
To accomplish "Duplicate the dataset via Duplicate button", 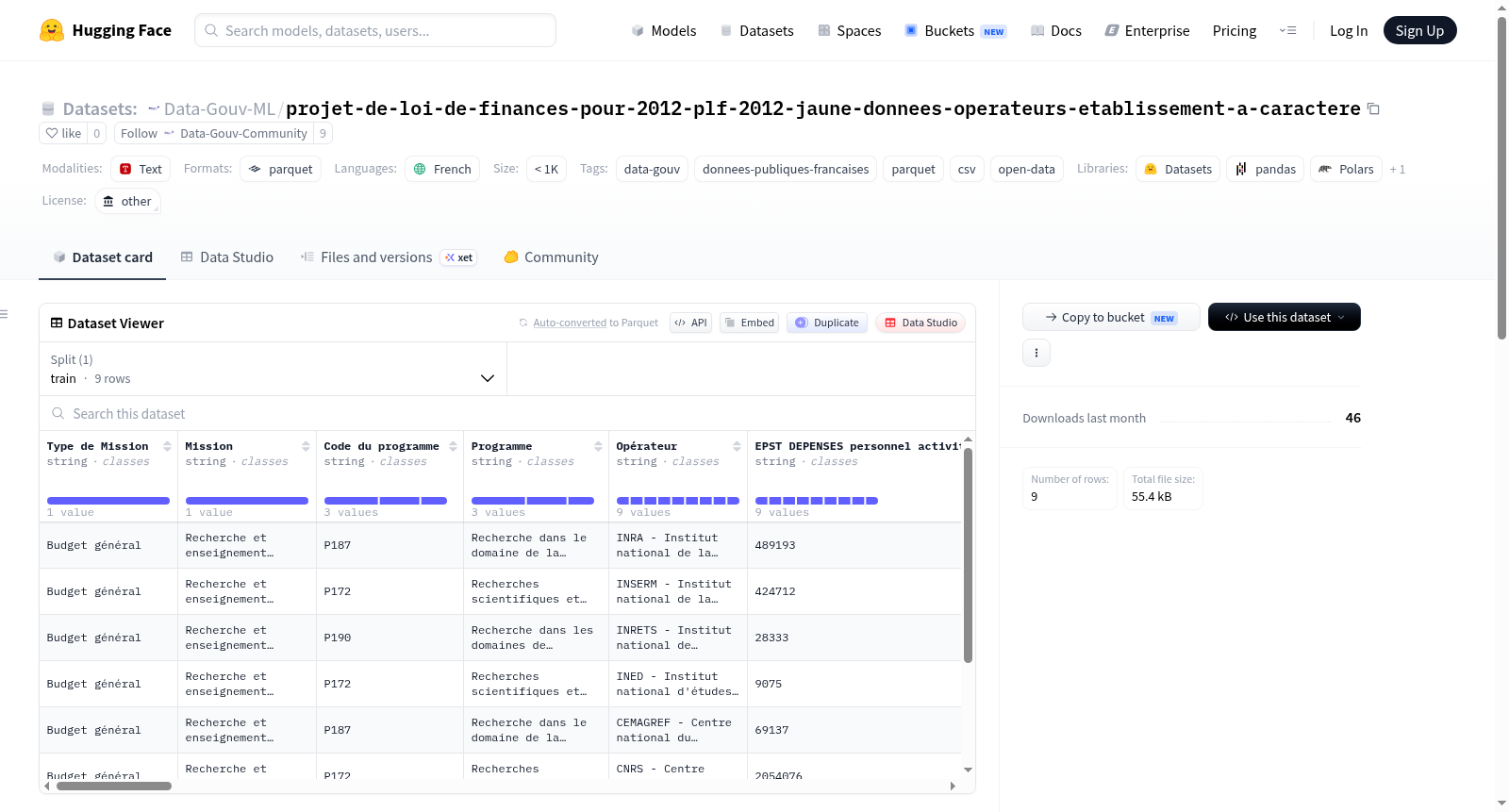I will 827,323.
